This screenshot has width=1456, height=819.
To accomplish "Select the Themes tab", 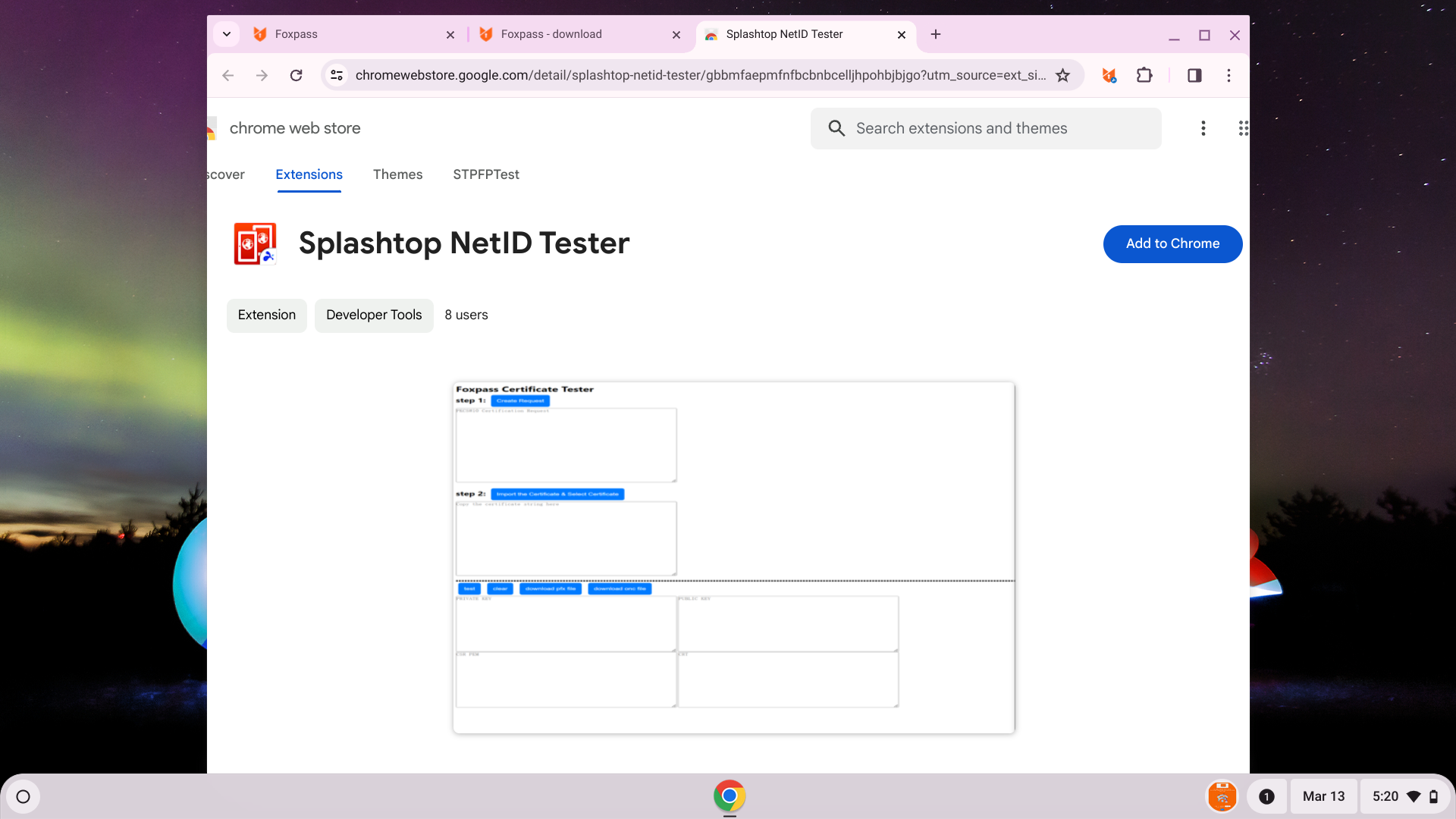I will tap(397, 174).
